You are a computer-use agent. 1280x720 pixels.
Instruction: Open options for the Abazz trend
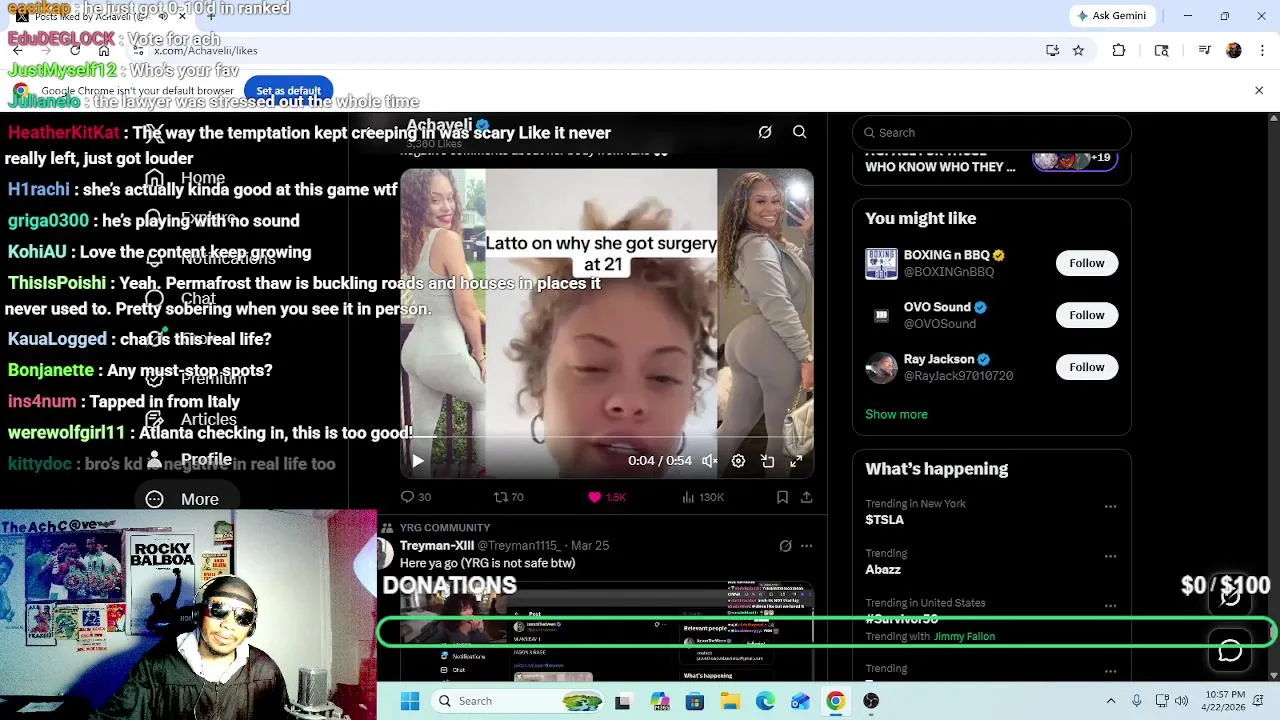1110,556
